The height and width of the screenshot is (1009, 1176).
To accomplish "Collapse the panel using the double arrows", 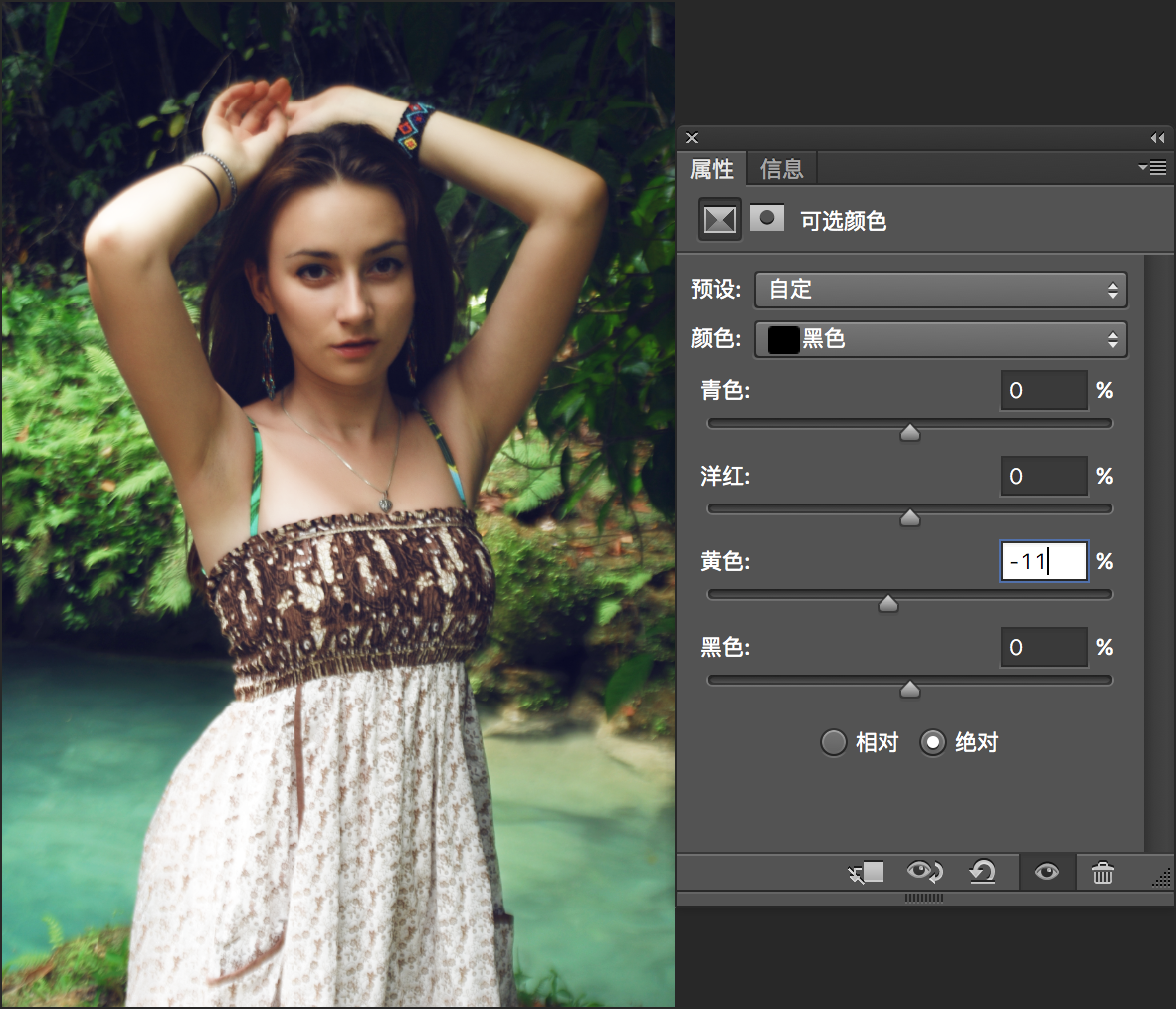I will point(1157,138).
